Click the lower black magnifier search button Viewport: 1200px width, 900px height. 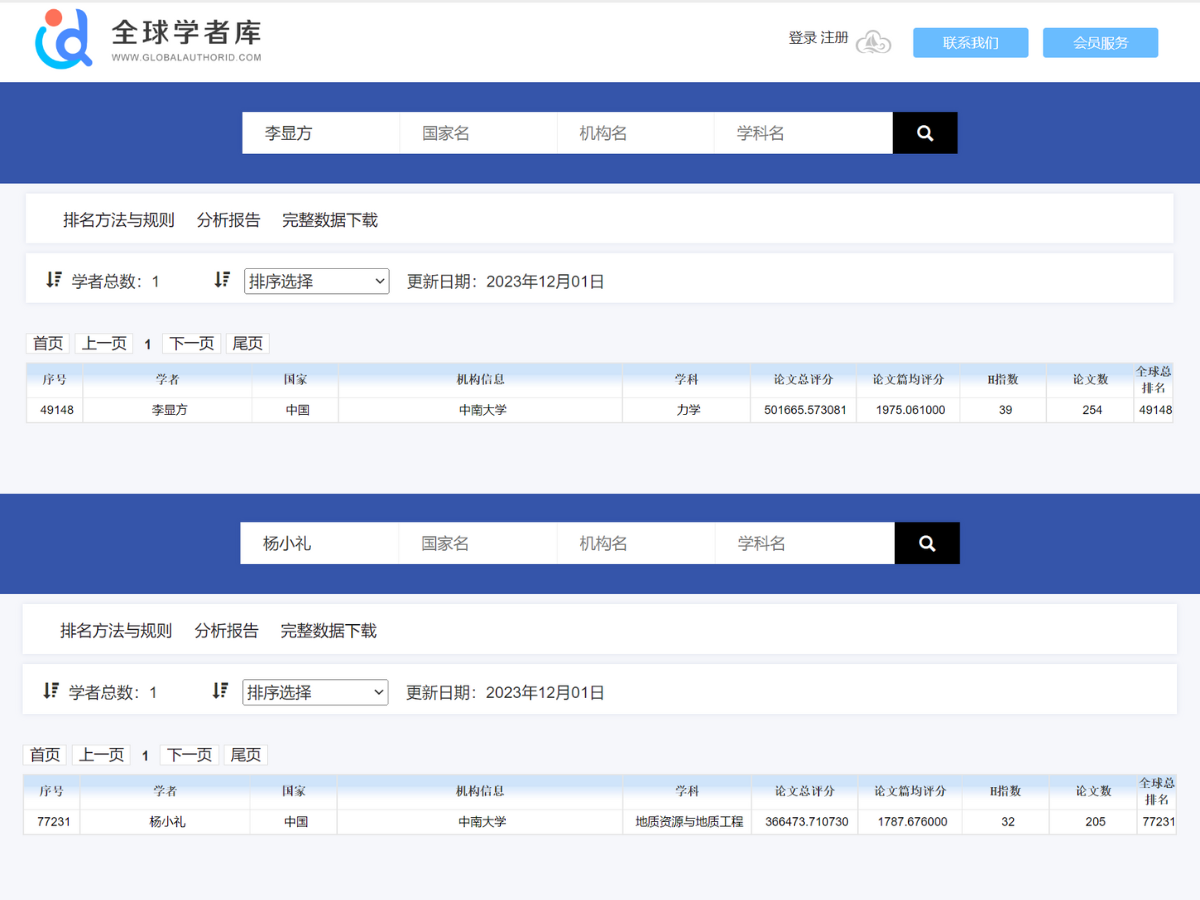(x=927, y=544)
